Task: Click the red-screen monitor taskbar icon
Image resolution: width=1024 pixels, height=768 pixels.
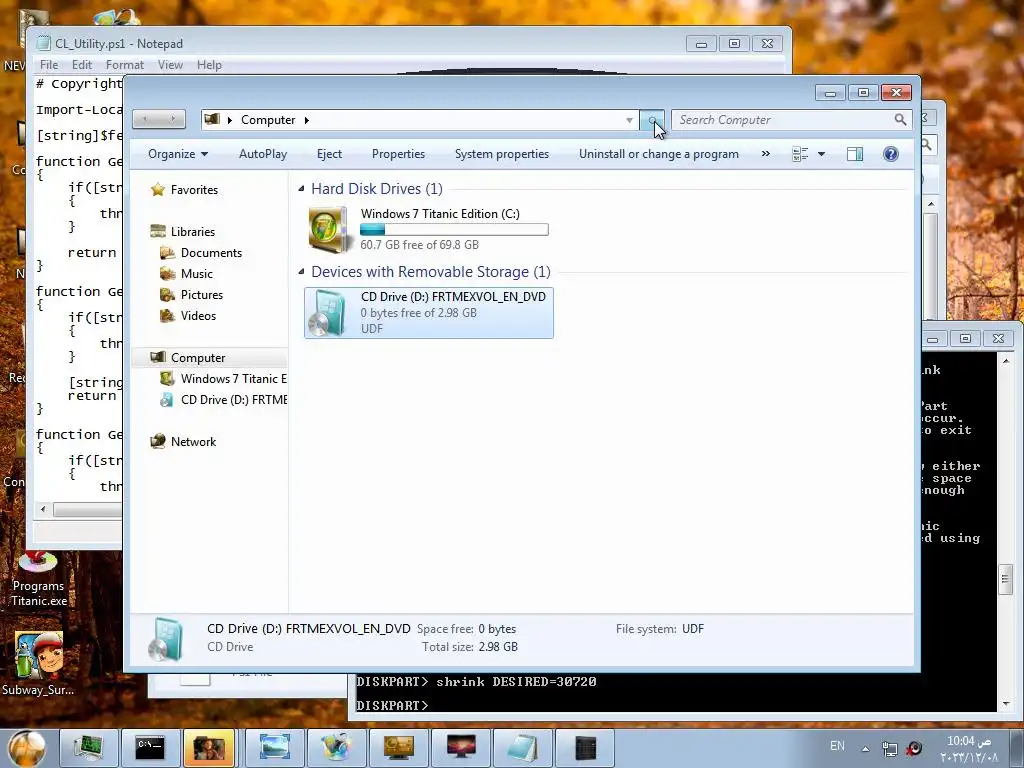Action: pos(460,748)
